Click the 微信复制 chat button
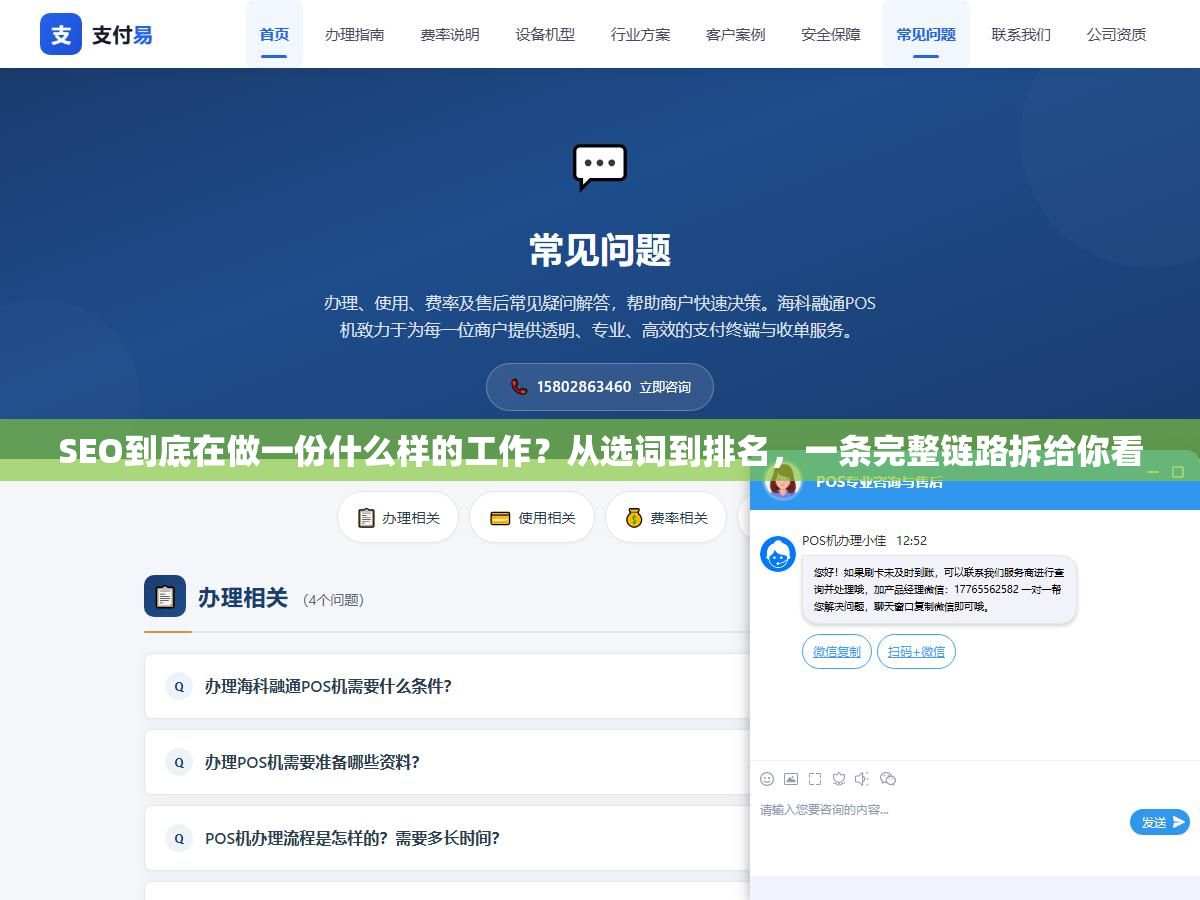Image resolution: width=1200 pixels, height=900 pixels. click(837, 652)
